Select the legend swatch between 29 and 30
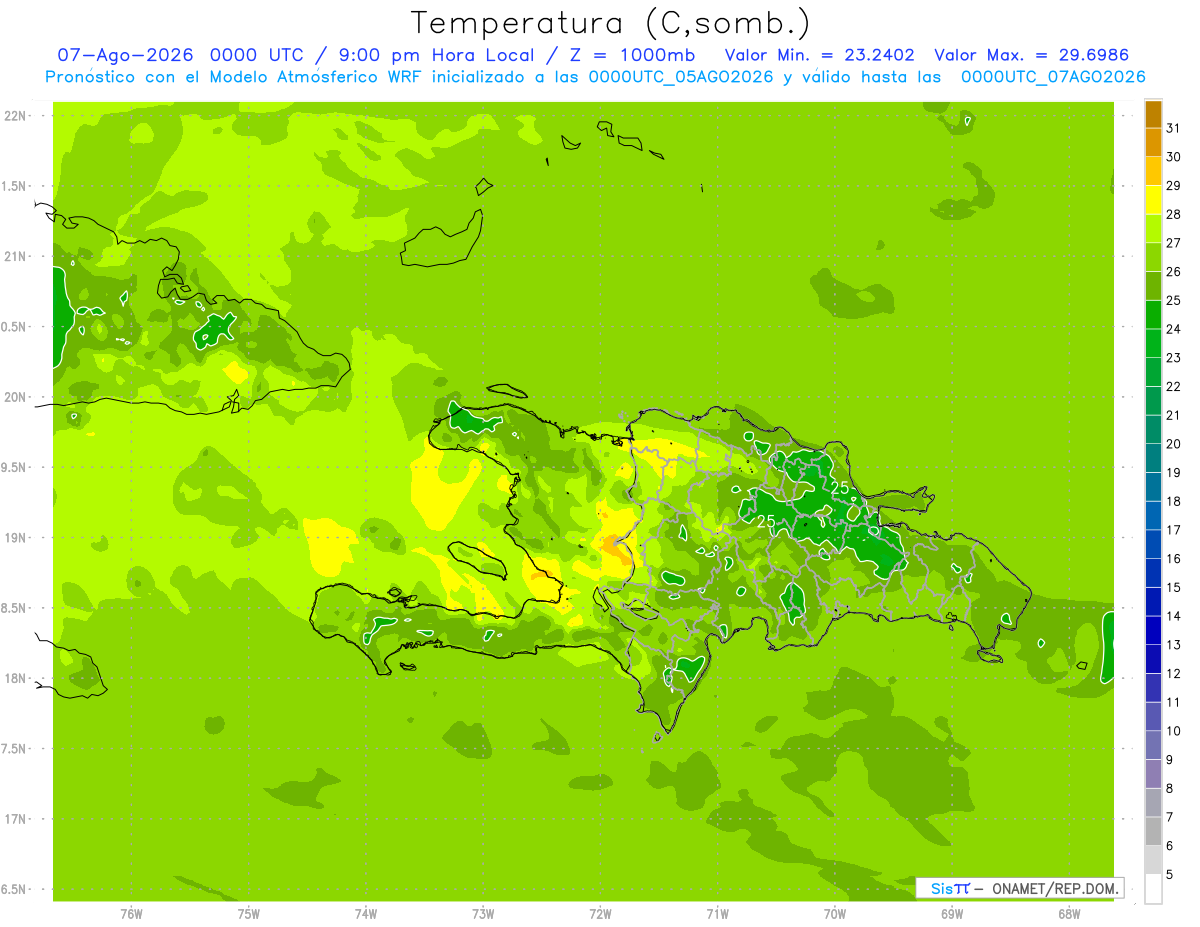Viewport: 1200px width, 927px height. tap(1153, 172)
